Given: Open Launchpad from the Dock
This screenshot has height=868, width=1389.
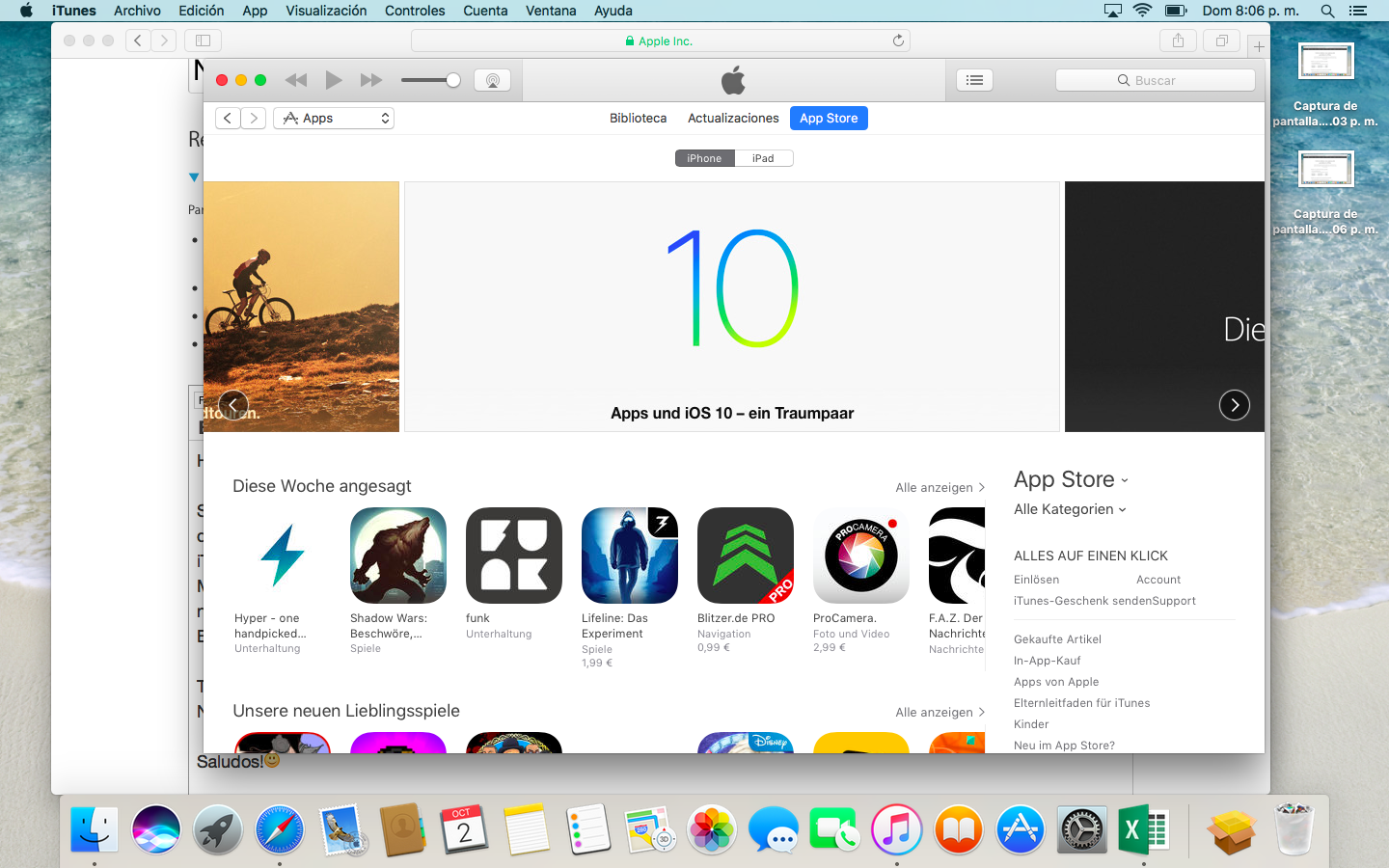Looking at the screenshot, I should click(x=218, y=829).
